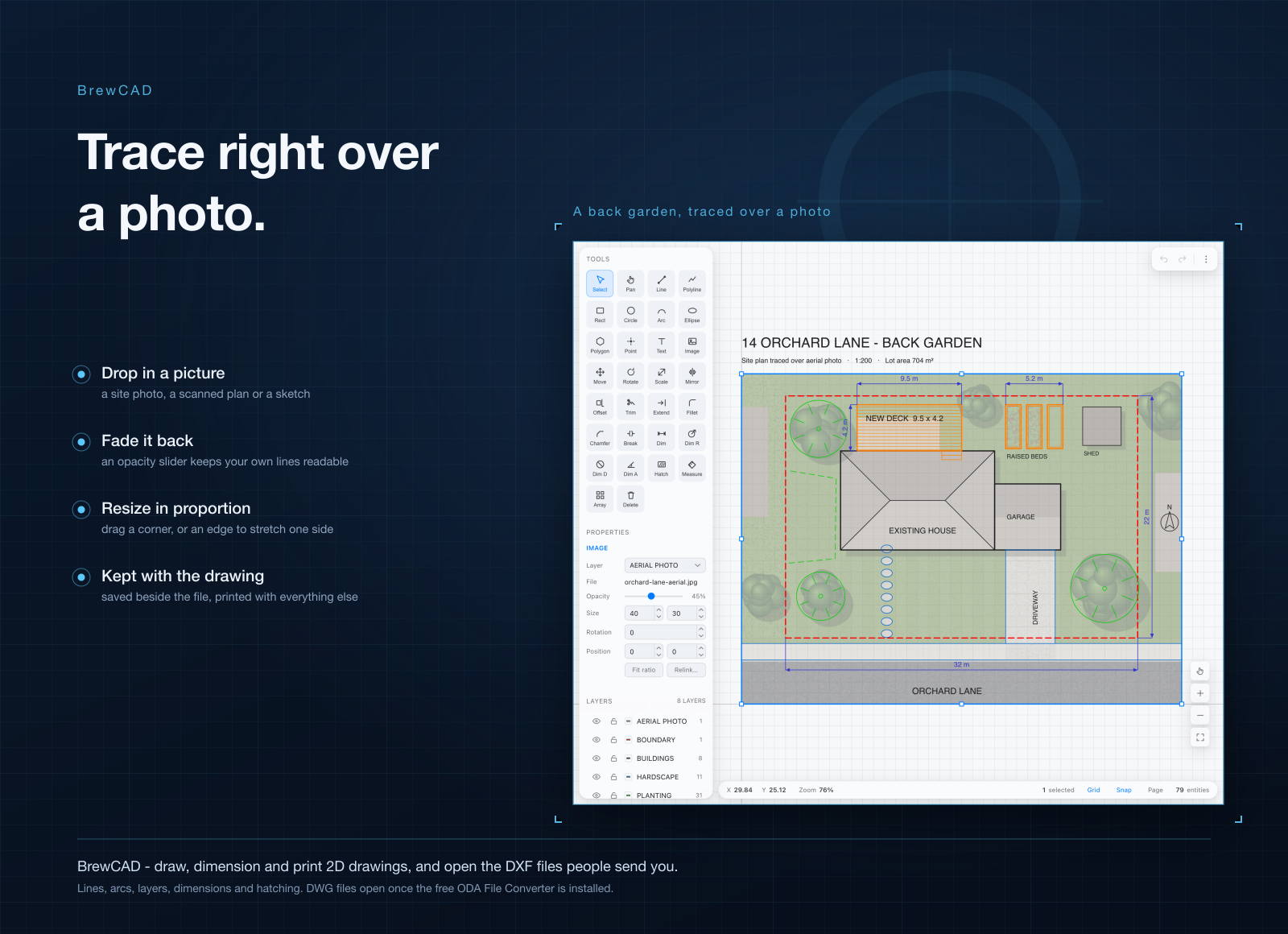Lock the HARDSCAPE layer
1288x934 pixels.
point(613,777)
